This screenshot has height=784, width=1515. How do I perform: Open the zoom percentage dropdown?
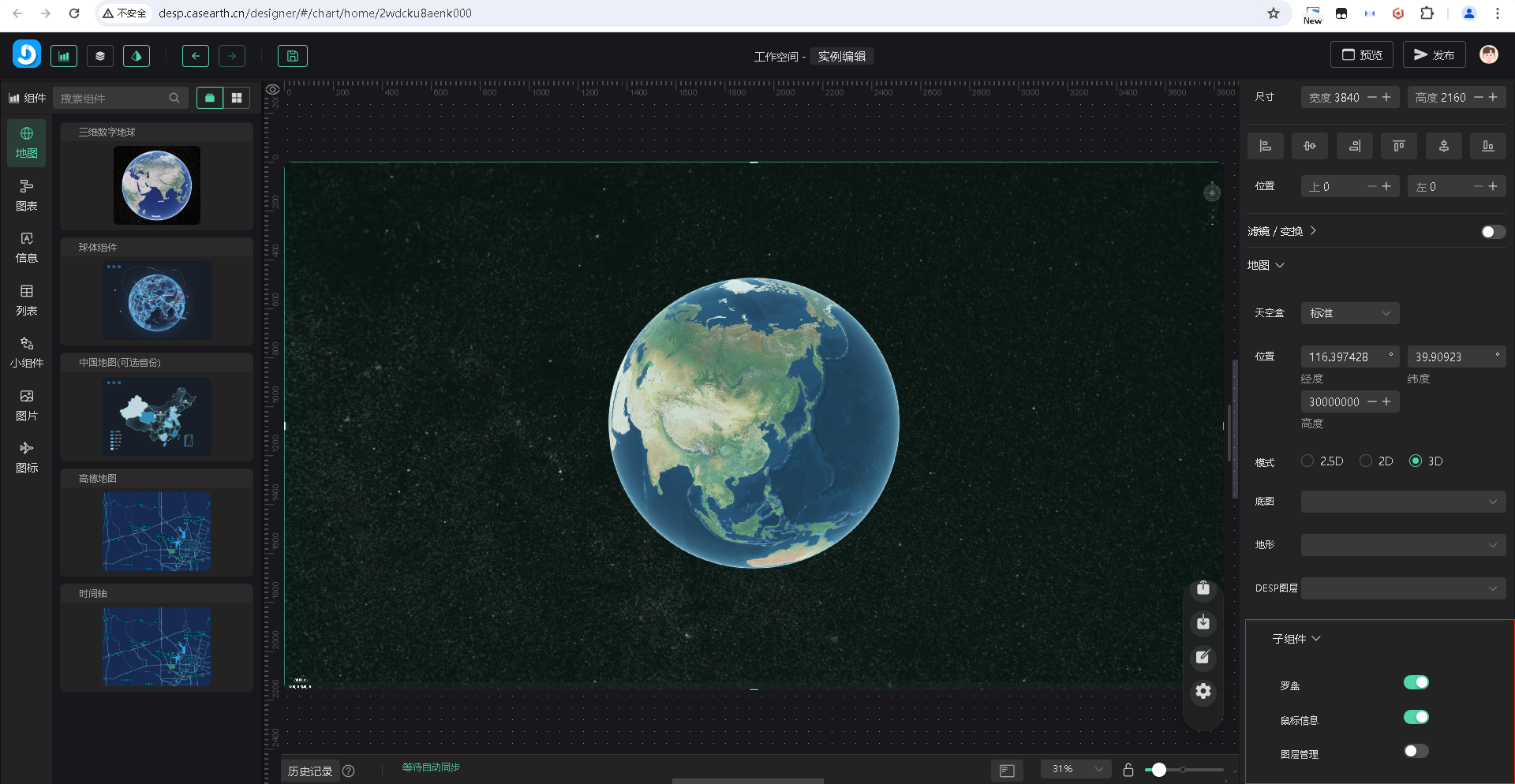coord(1075,770)
